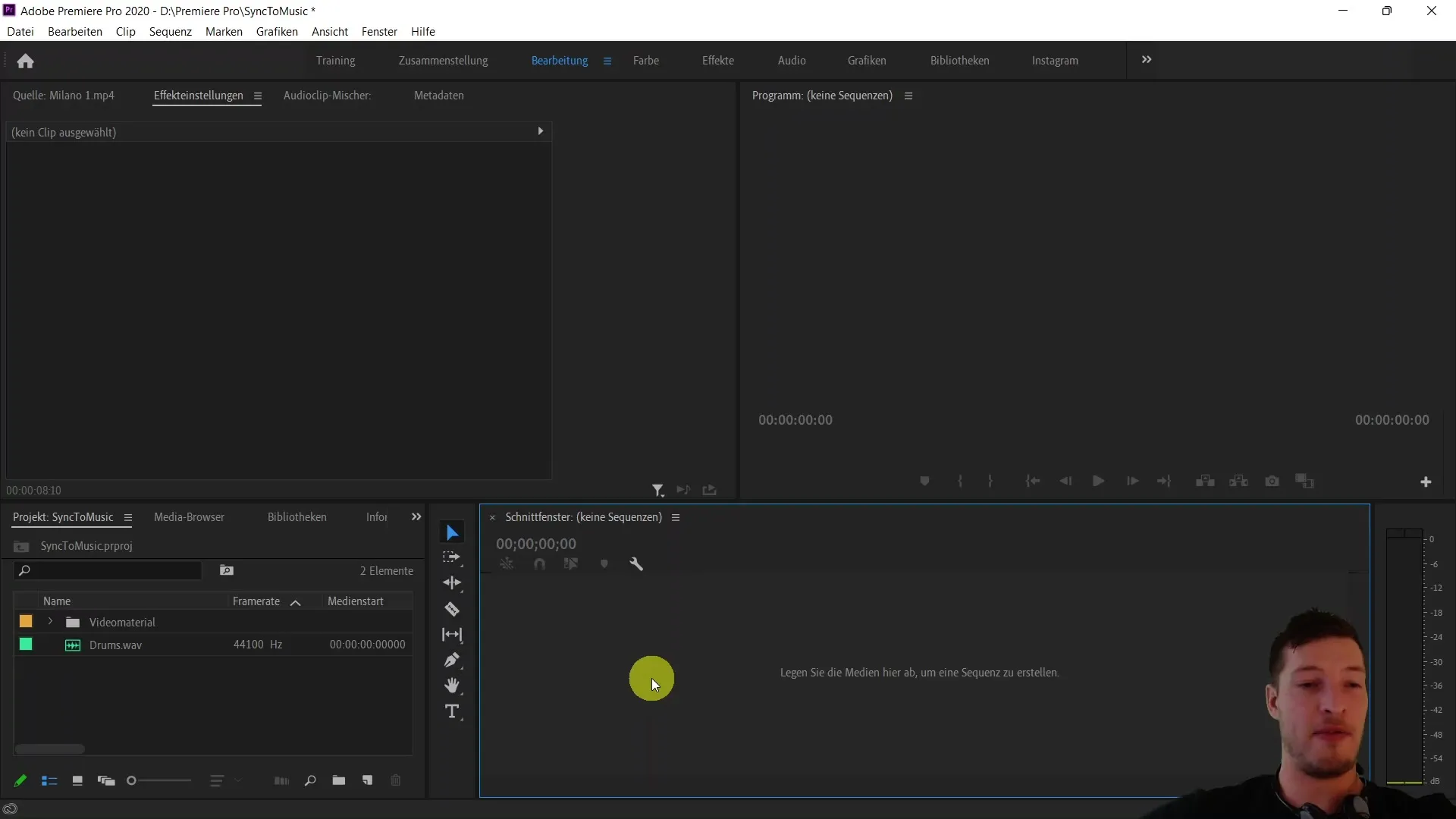Go to Out point in Program monitor
This screenshot has height=819, width=1456.
click(1164, 481)
